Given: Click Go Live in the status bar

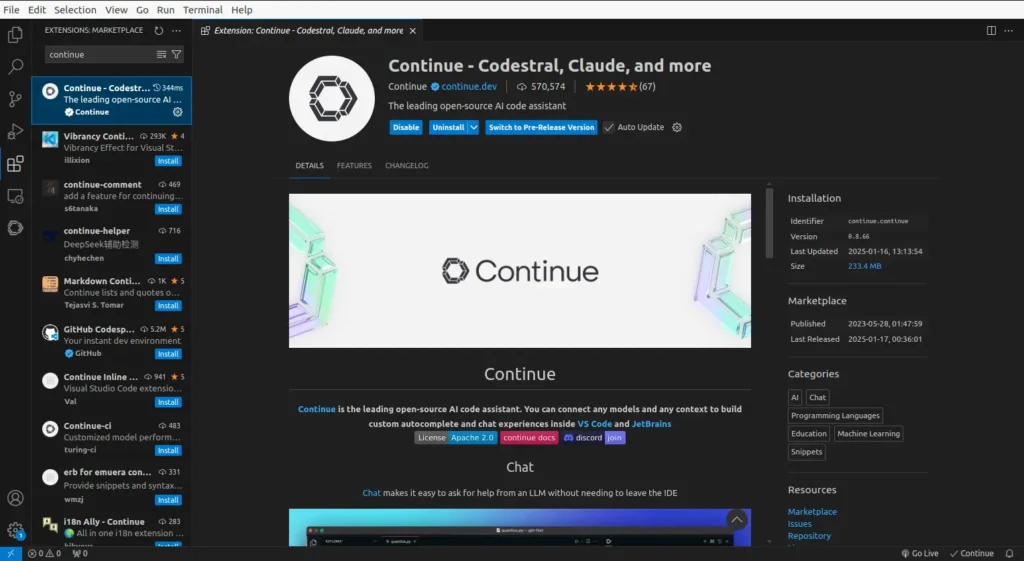Looking at the screenshot, I should click(920, 554).
